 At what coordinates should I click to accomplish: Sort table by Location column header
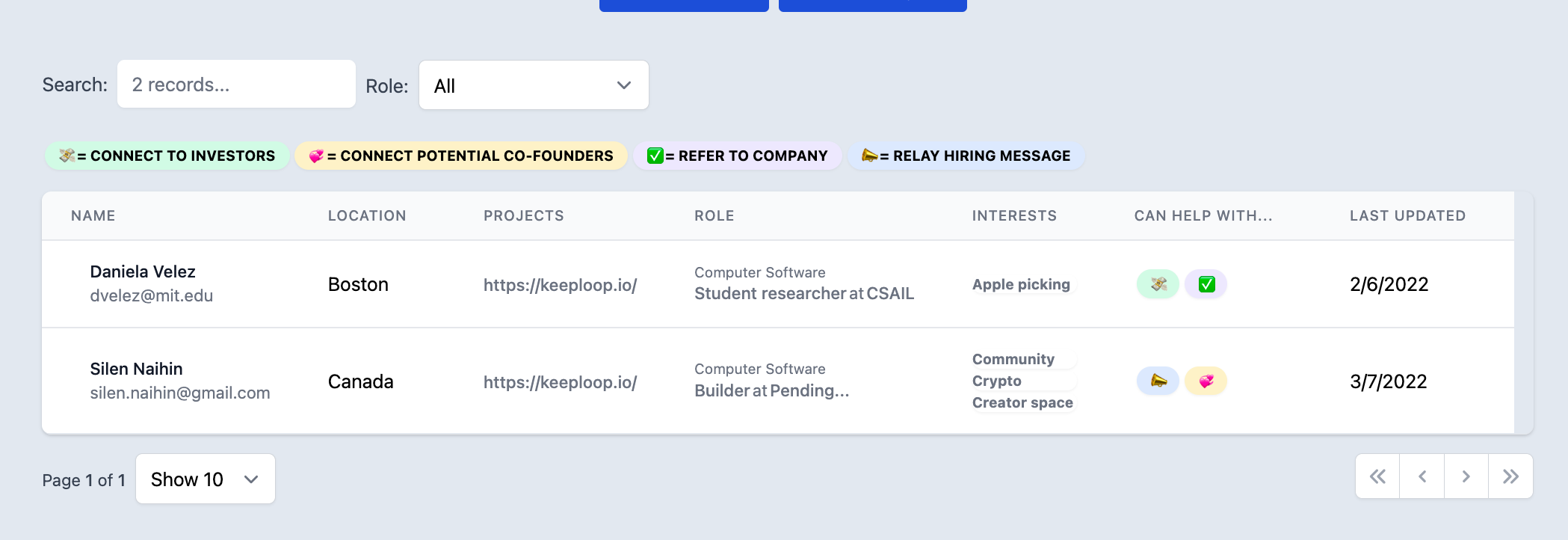pos(367,216)
